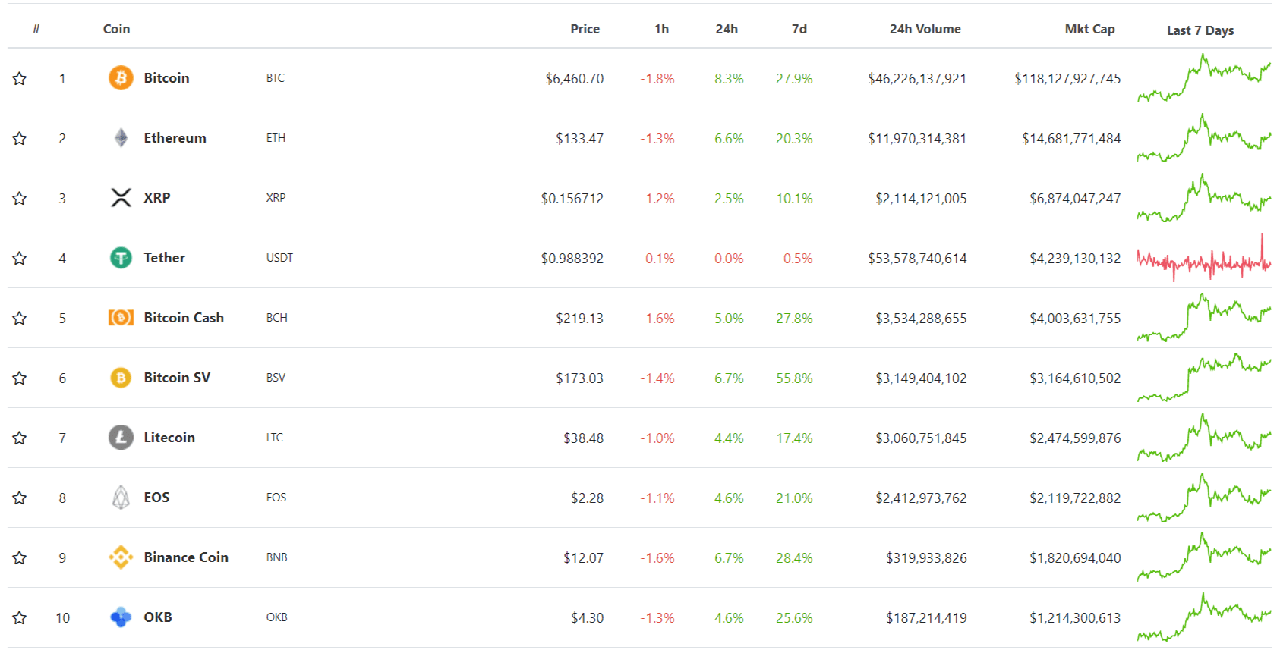
Task: Sort by the 7d change header
Action: pyautogui.click(x=799, y=29)
